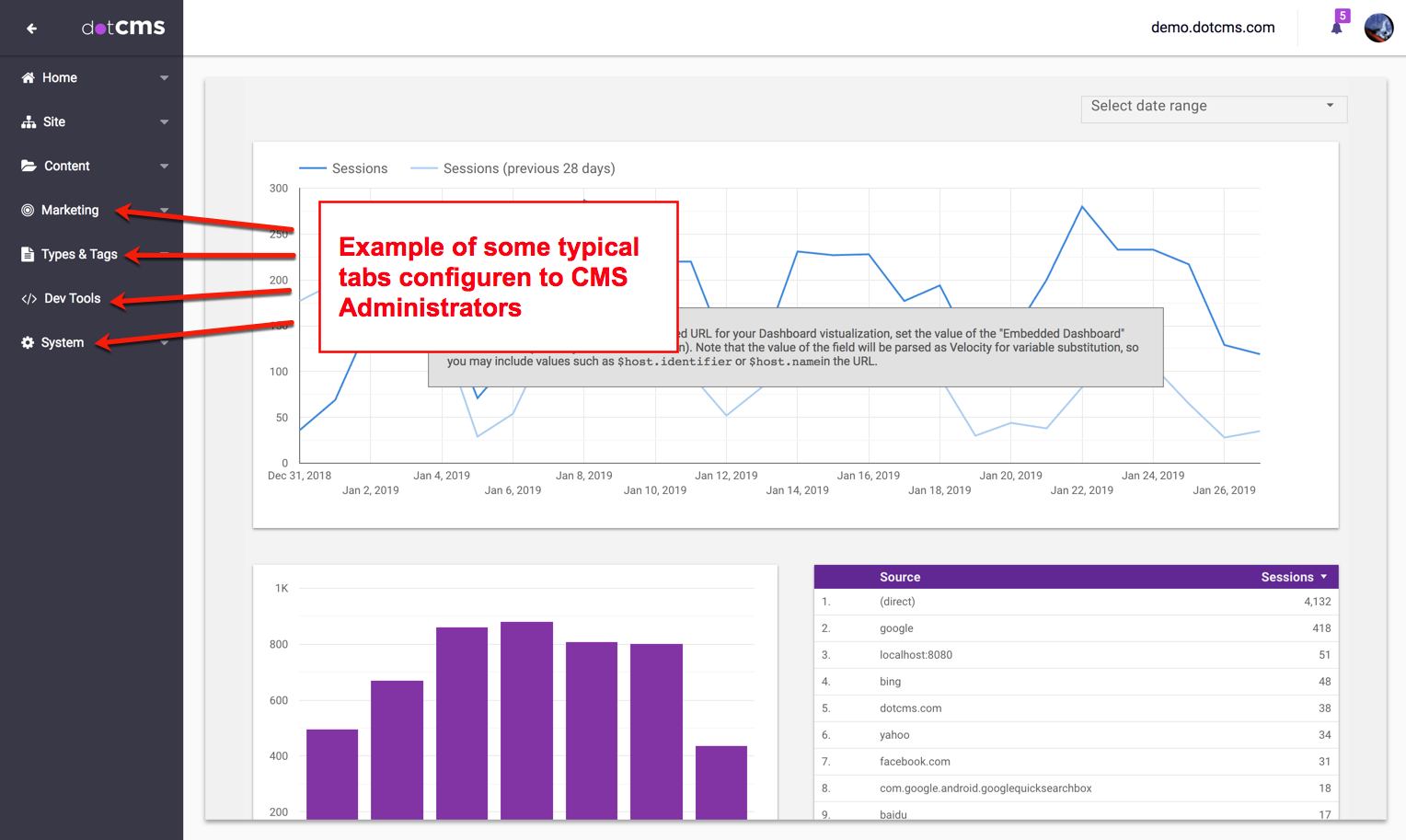This screenshot has height=840, width=1406.
Task: Click the Home house icon
Action: (x=28, y=78)
